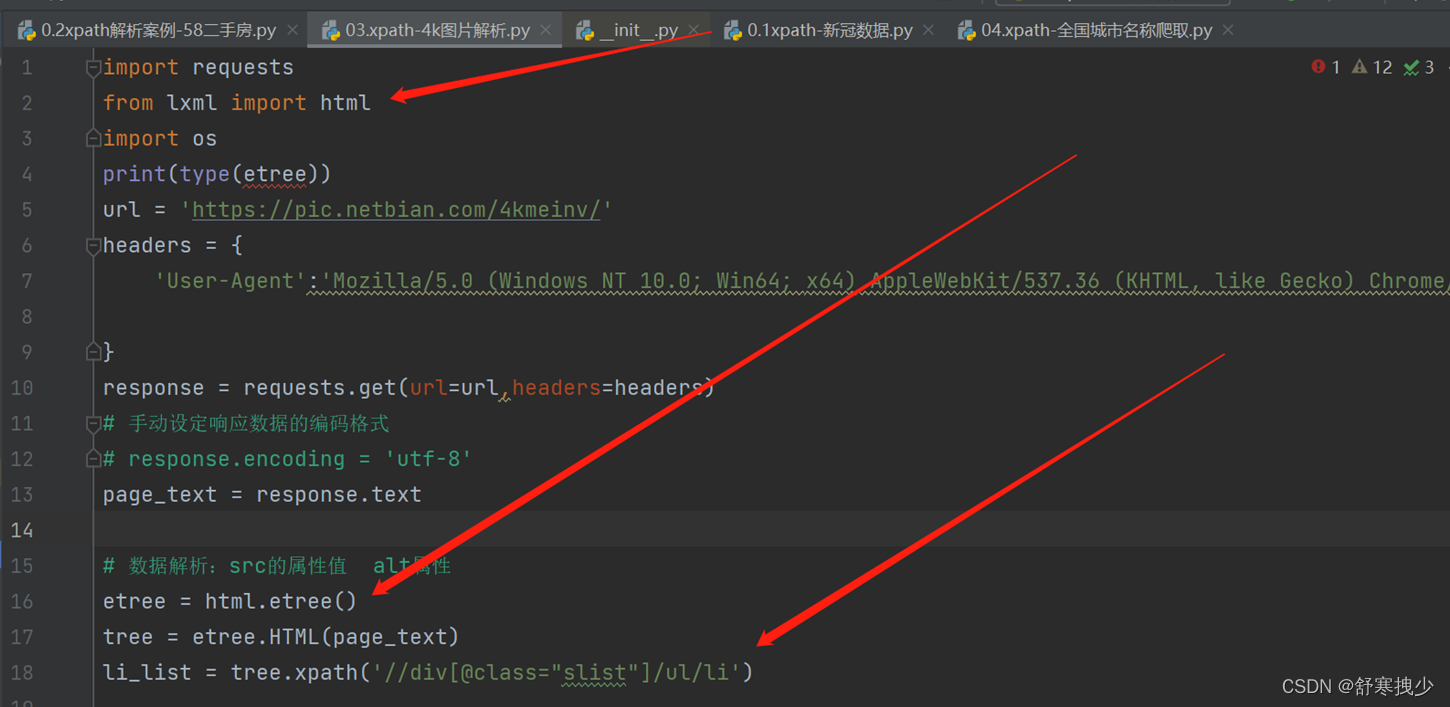The image size is (1450, 707).
Task: Click the Python icon on 04.xpath-全国城市名称爬取.py tab
Action: pyautogui.click(x=966, y=30)
